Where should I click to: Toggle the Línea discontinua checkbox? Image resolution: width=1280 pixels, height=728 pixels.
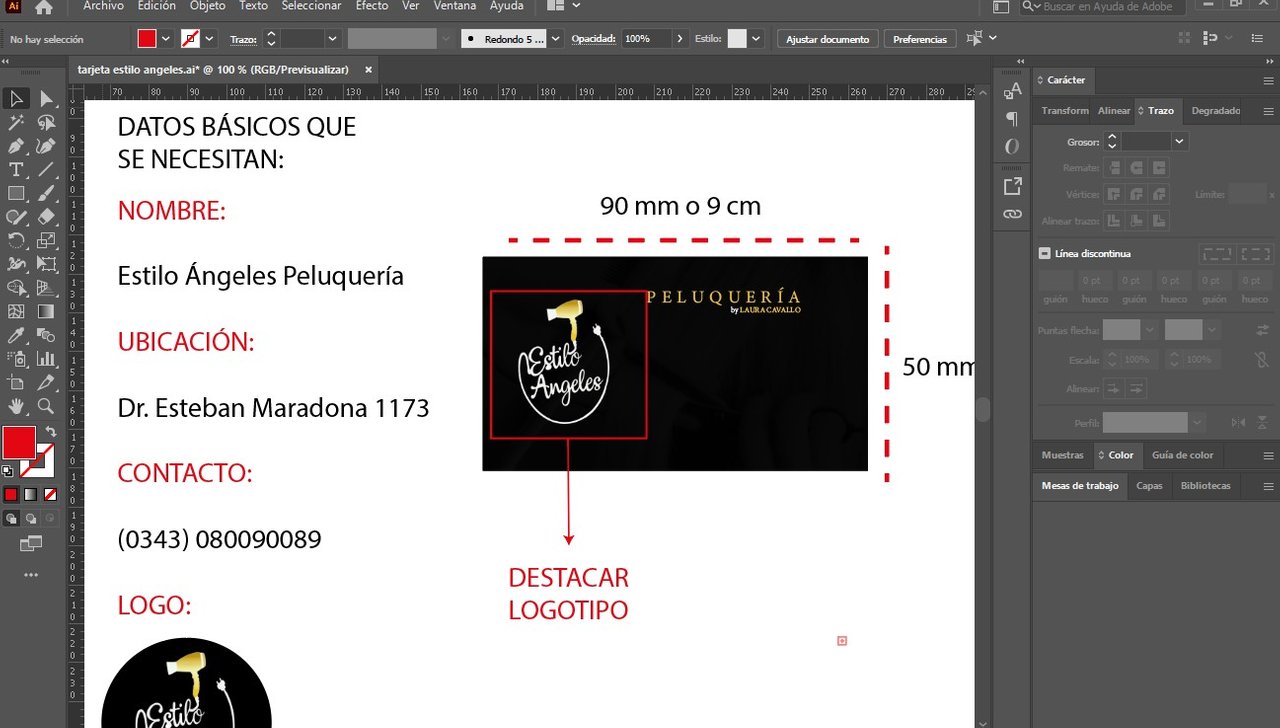[x=1045, y=254]
